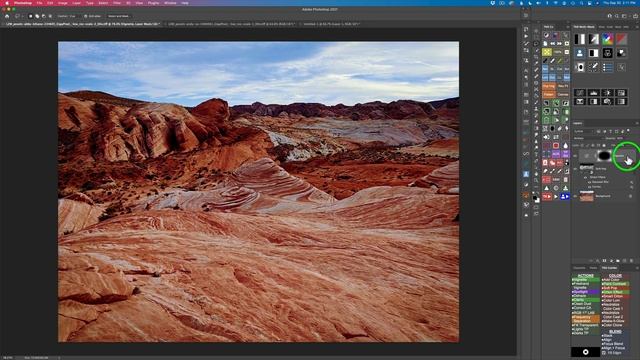Click the create new layer icon

point(624,260)
